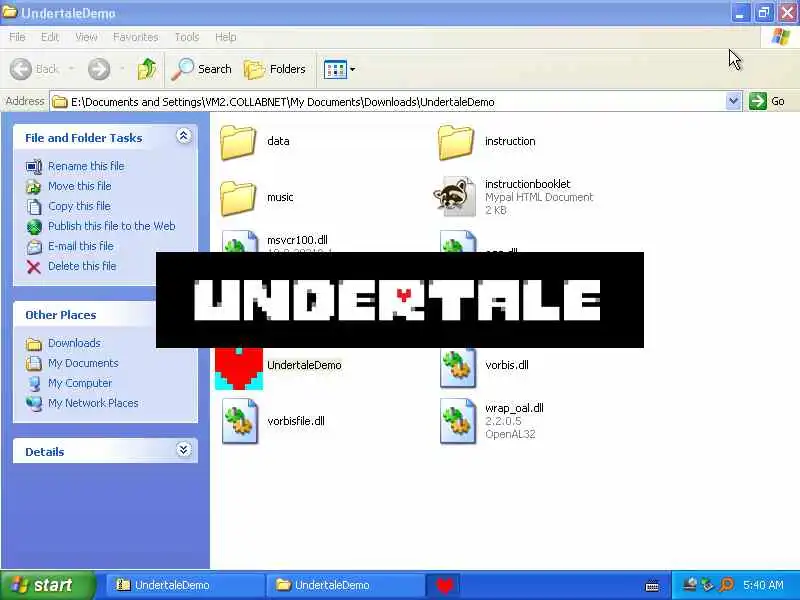
Task: Open the File menu
Action: tap(17, 37)
